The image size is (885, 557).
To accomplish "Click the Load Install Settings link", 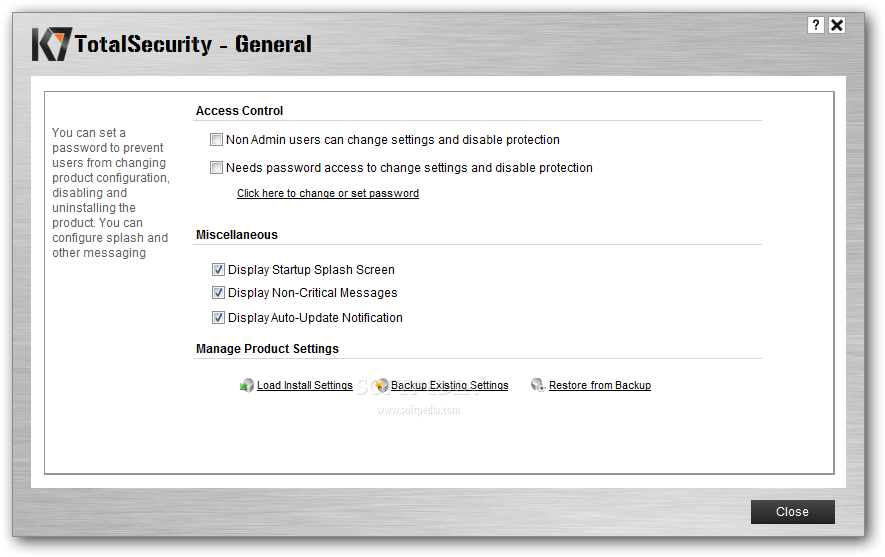I will pyautogui.click(x=305, y=385).
